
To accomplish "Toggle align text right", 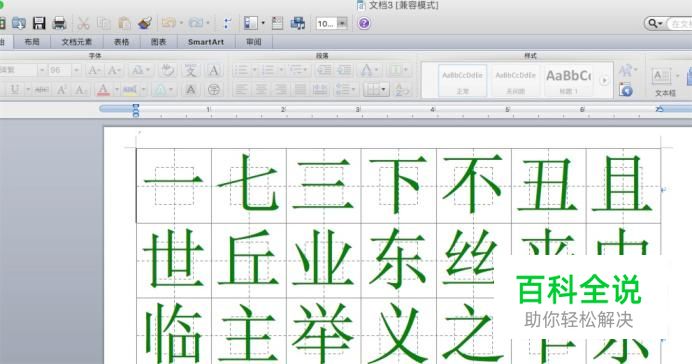I will click(281, 90).
